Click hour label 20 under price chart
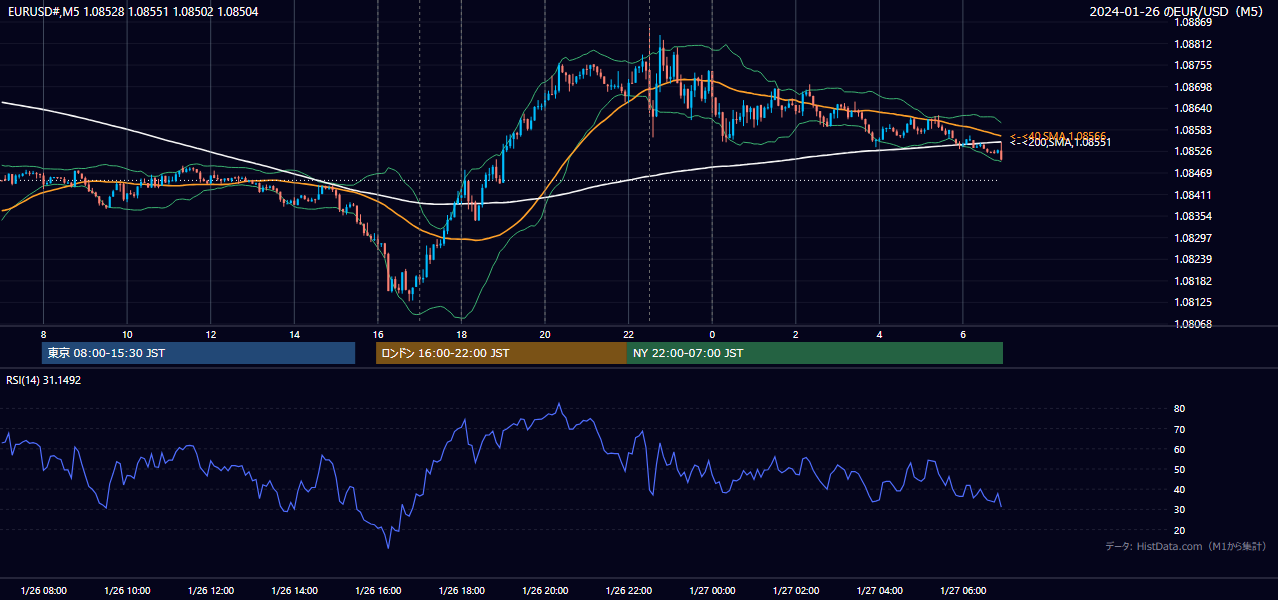Viewport: 1278px width, 600px height. tap(545, 334)
